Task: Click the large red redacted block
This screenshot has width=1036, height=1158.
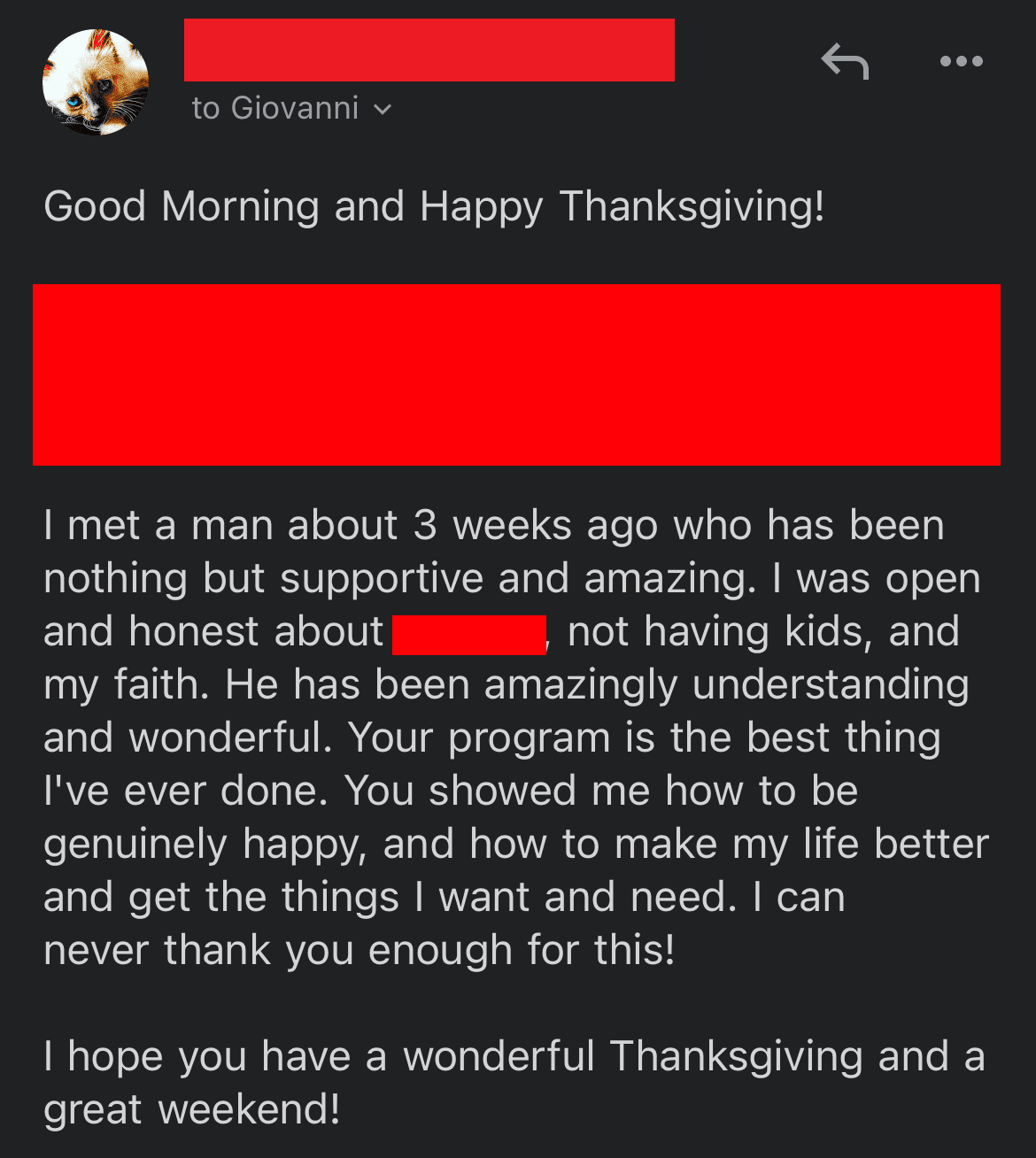Action: click(516, 374)
